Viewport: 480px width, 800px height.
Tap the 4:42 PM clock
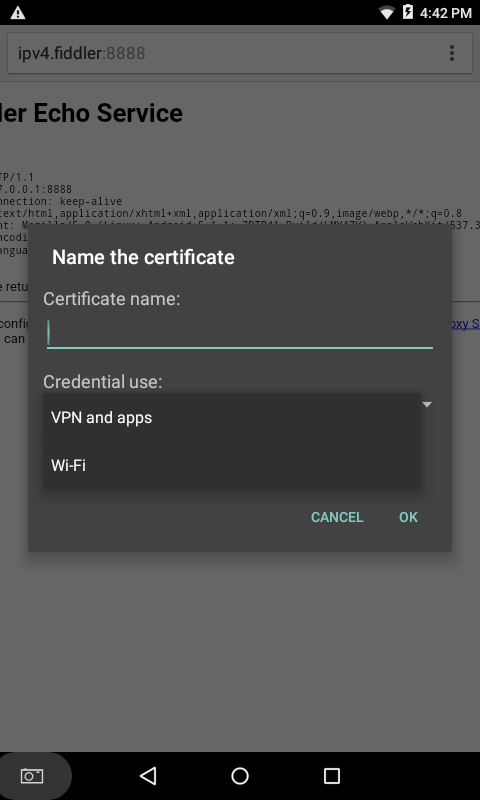pos(445,13)
